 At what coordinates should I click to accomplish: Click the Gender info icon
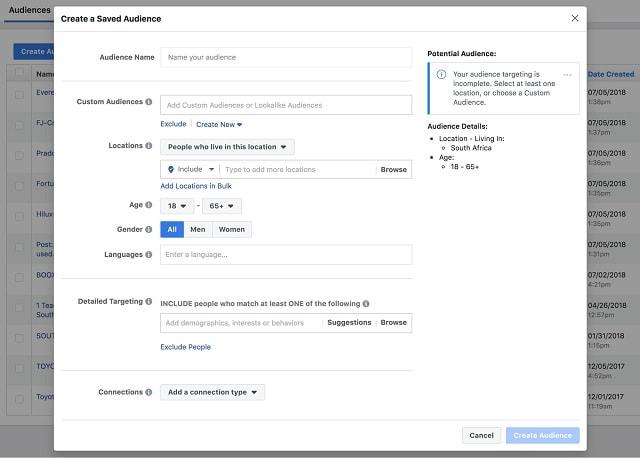tap(150, 229)
